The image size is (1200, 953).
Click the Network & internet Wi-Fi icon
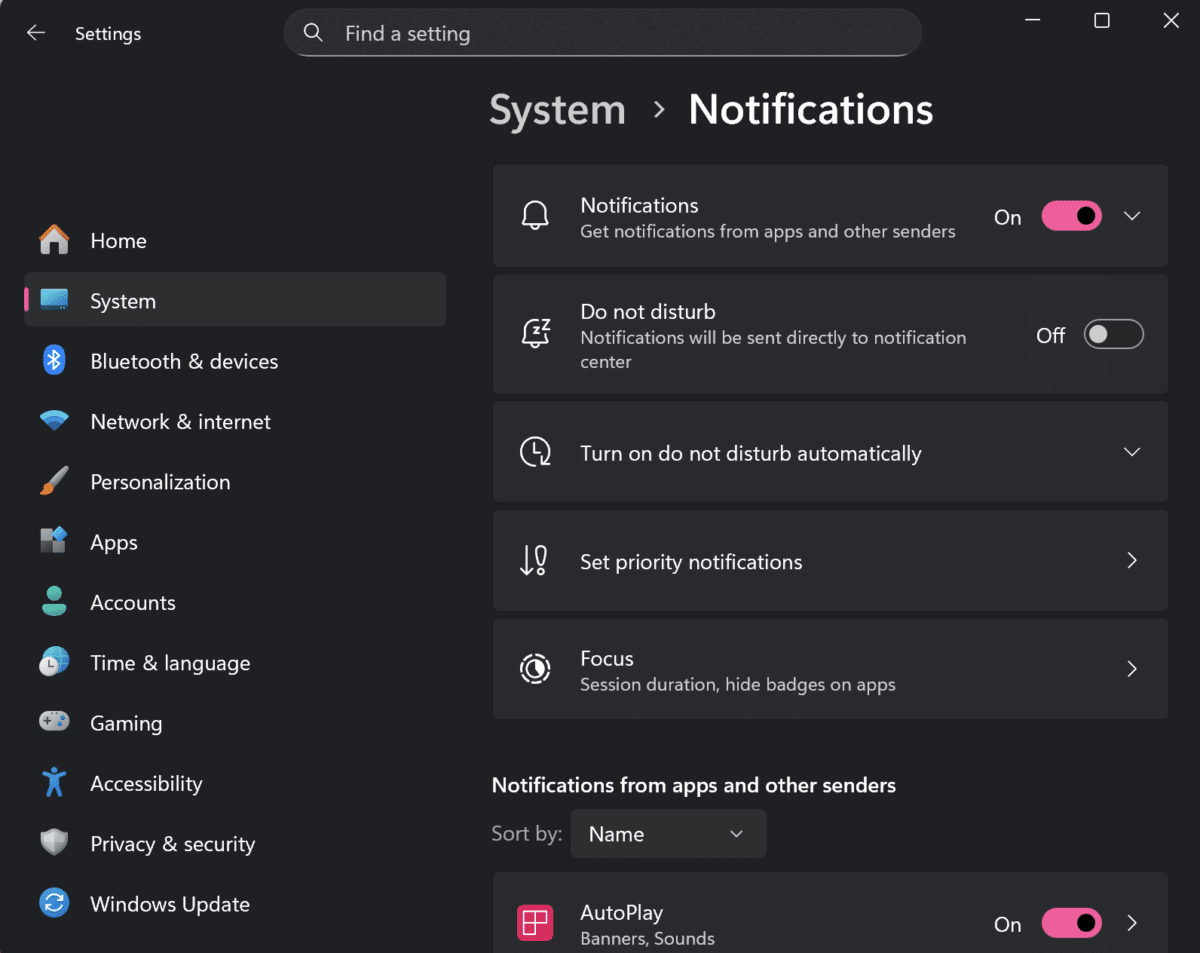click(x=54, y=421)
